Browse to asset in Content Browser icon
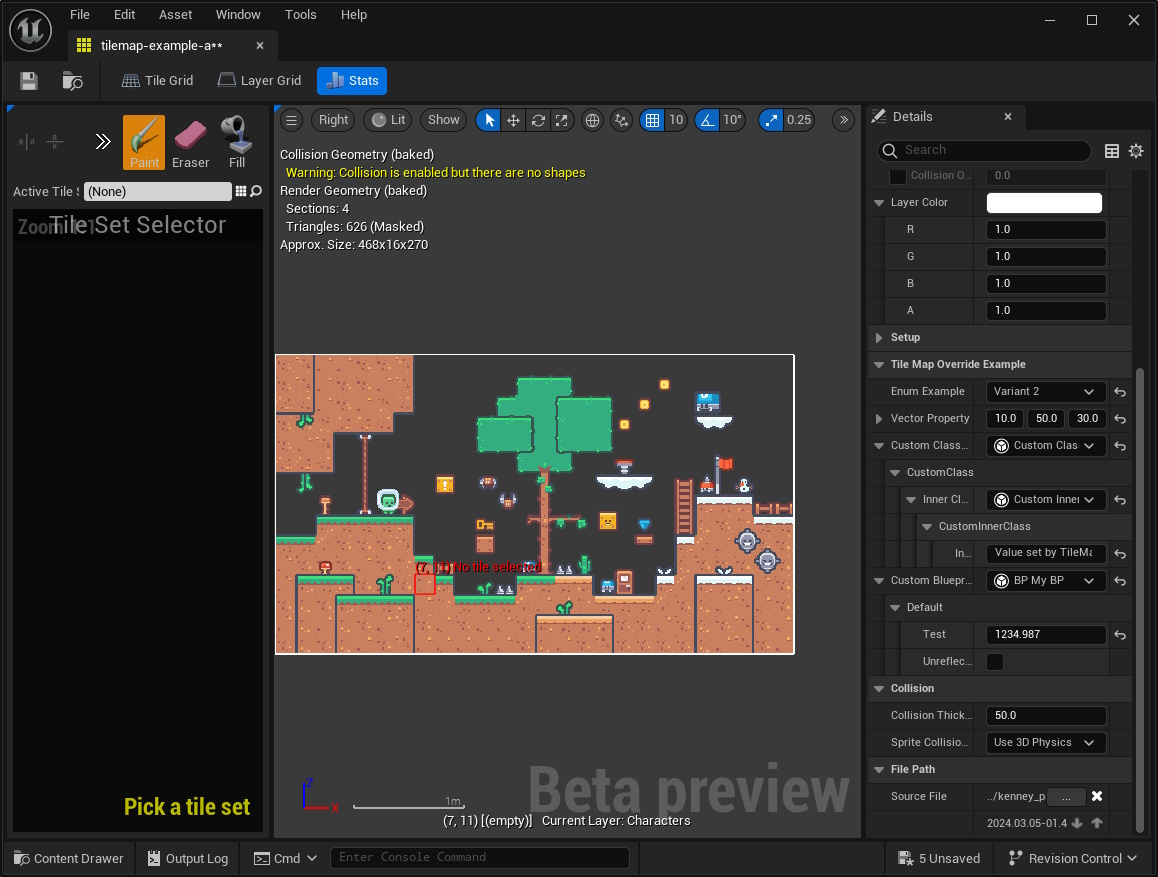Image resolution: width=1158 pixels, height=877 pixels. [72, 80]
